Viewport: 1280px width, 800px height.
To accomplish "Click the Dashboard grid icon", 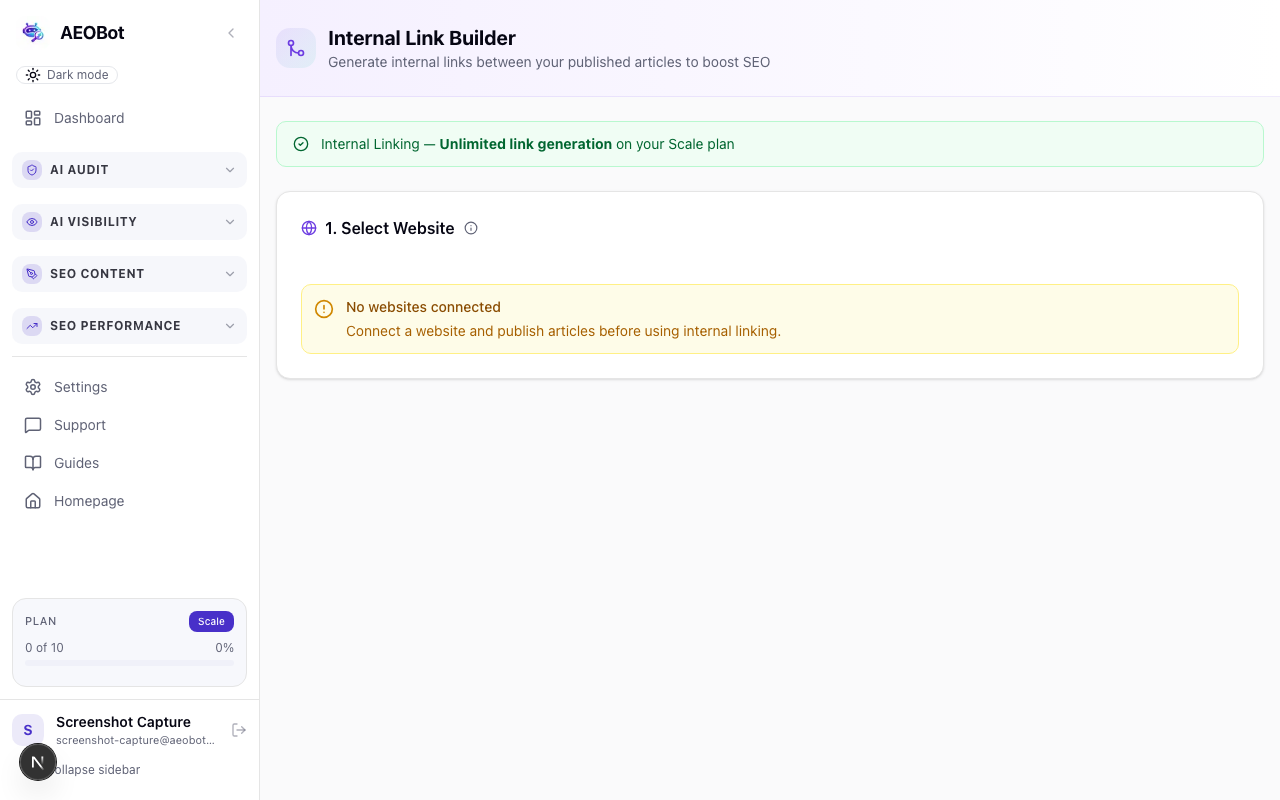I will click(x=33, y=118).
